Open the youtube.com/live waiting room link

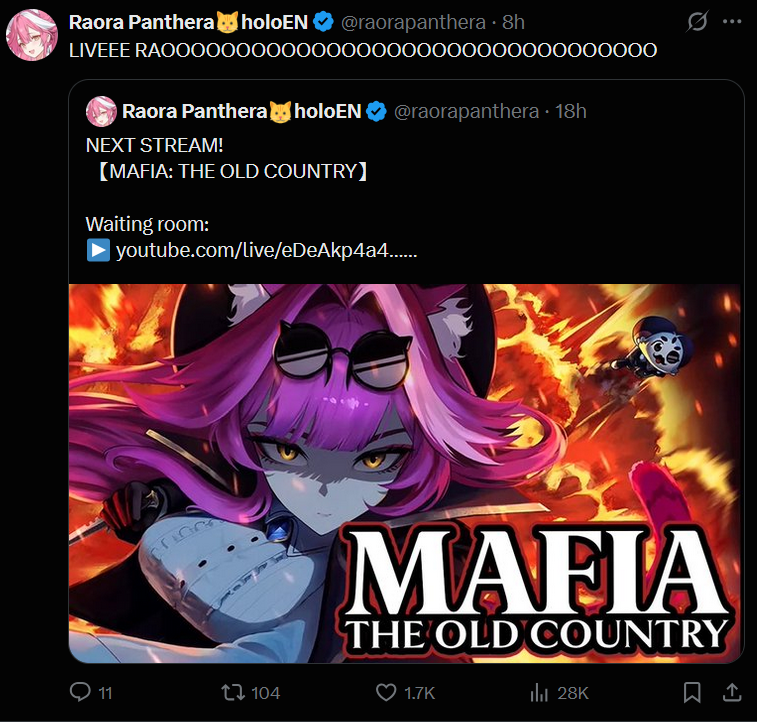coord(265,250)
